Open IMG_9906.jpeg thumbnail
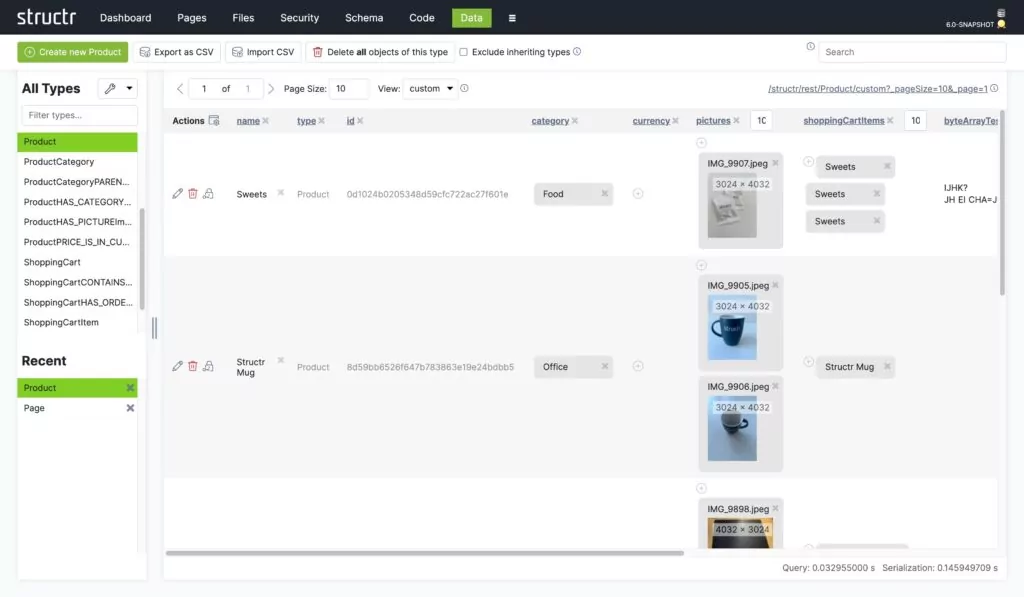1024x597 pixels. 732,428
